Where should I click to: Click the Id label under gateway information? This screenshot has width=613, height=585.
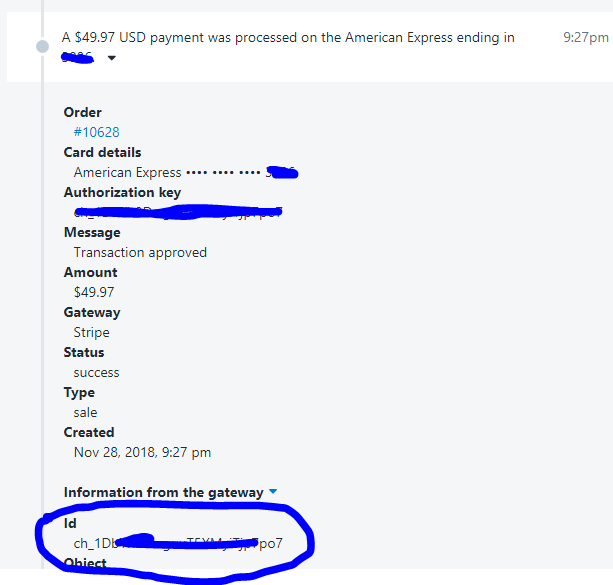70,523
